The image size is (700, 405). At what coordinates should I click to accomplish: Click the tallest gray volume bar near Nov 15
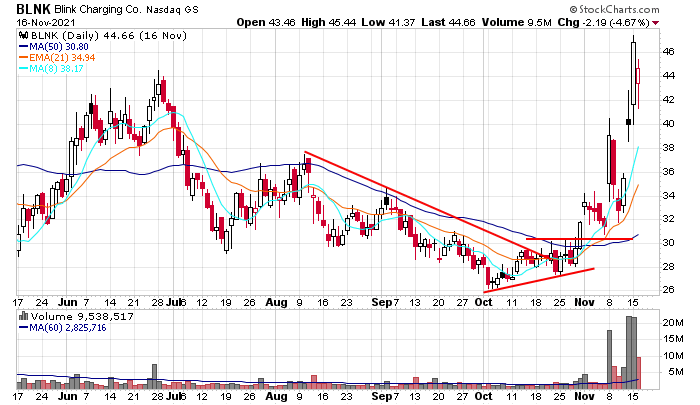click(x=629, y=353)
